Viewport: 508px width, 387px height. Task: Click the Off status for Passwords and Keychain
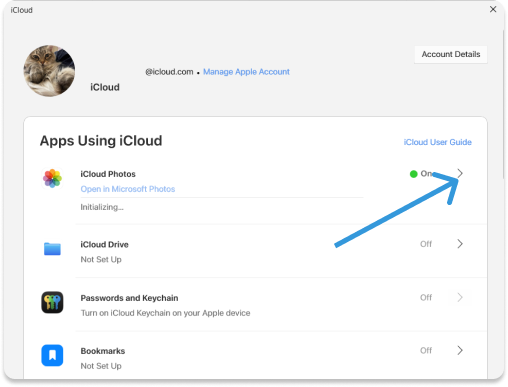(x=426, y=297)
